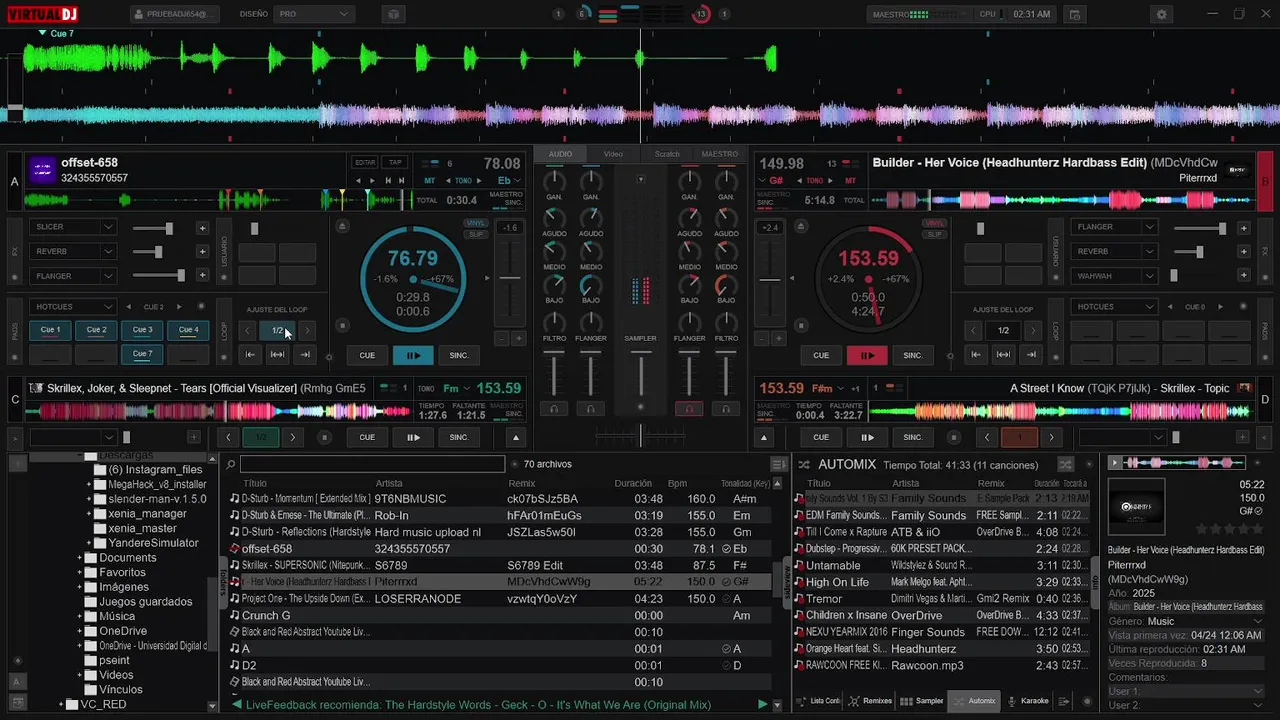
Task: Expand the Documents folder in tree
Action: 79,558
